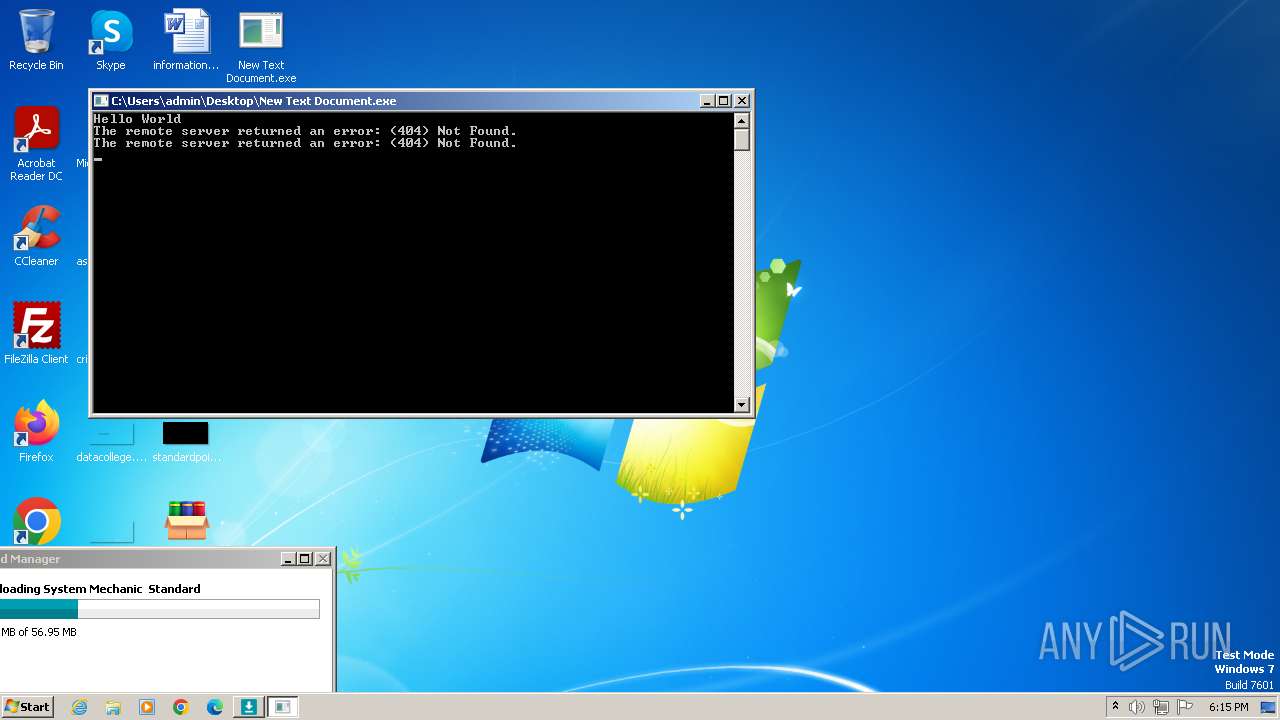Click 'of 56.95 MB' download size text
1280x720 pixels.
(47, 632)
